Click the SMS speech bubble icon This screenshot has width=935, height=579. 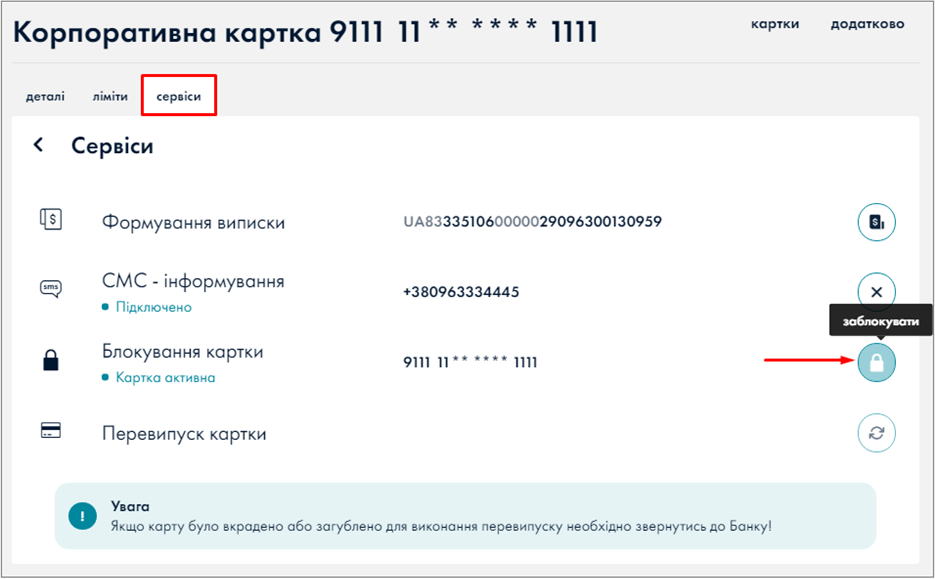pyautogui.click(x=50, y=289)
